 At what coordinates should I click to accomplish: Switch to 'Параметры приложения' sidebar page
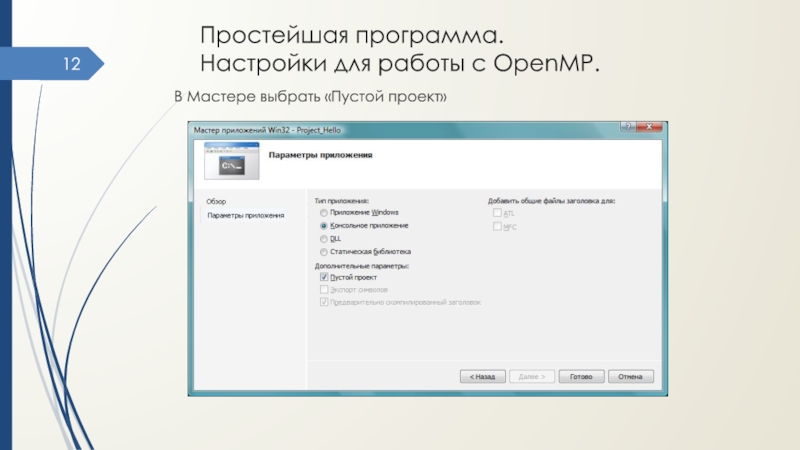pyautogui.click(x=245, y=215)
